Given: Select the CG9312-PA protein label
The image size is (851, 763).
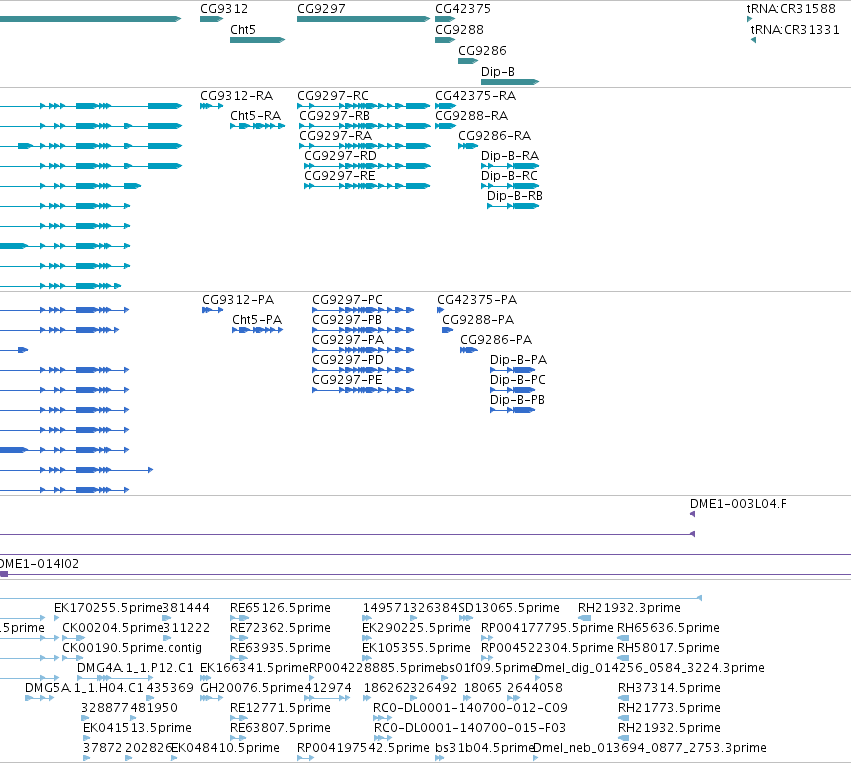Looking at the screenshot, I should click(x=238, y=300).
